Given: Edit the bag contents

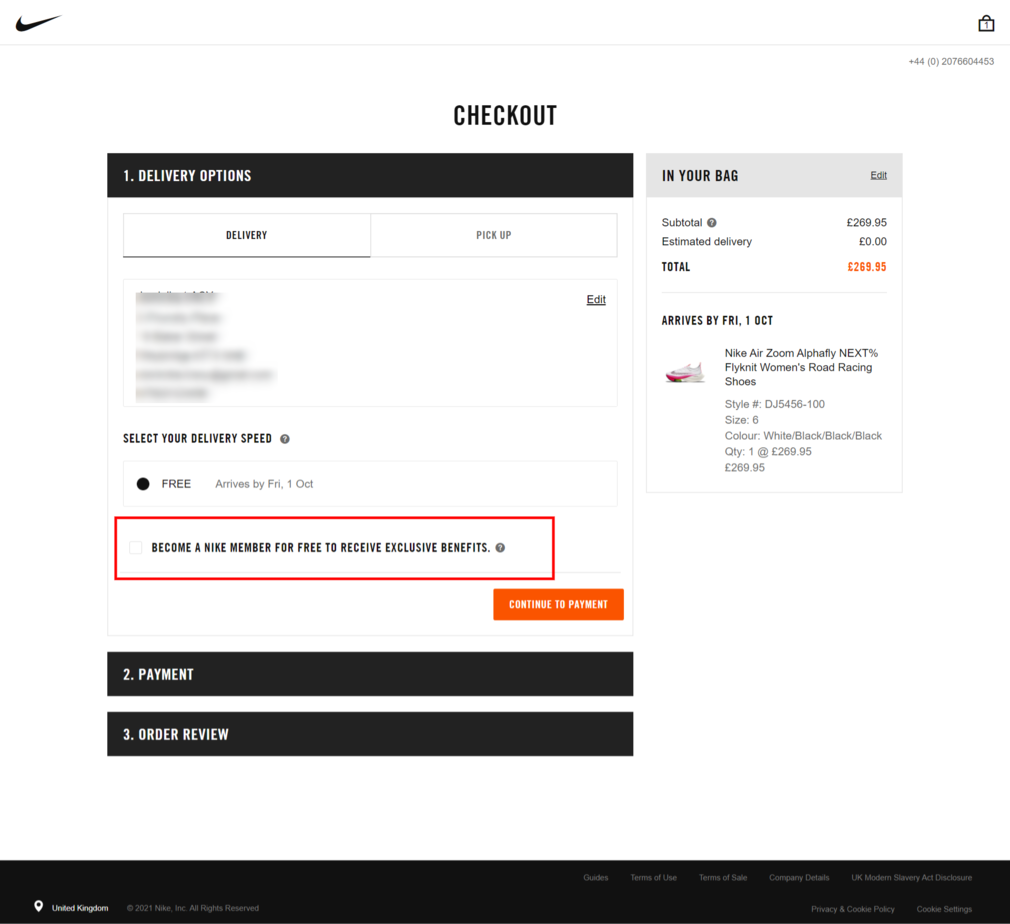Looking at the screenshot, I should [879, 175].
